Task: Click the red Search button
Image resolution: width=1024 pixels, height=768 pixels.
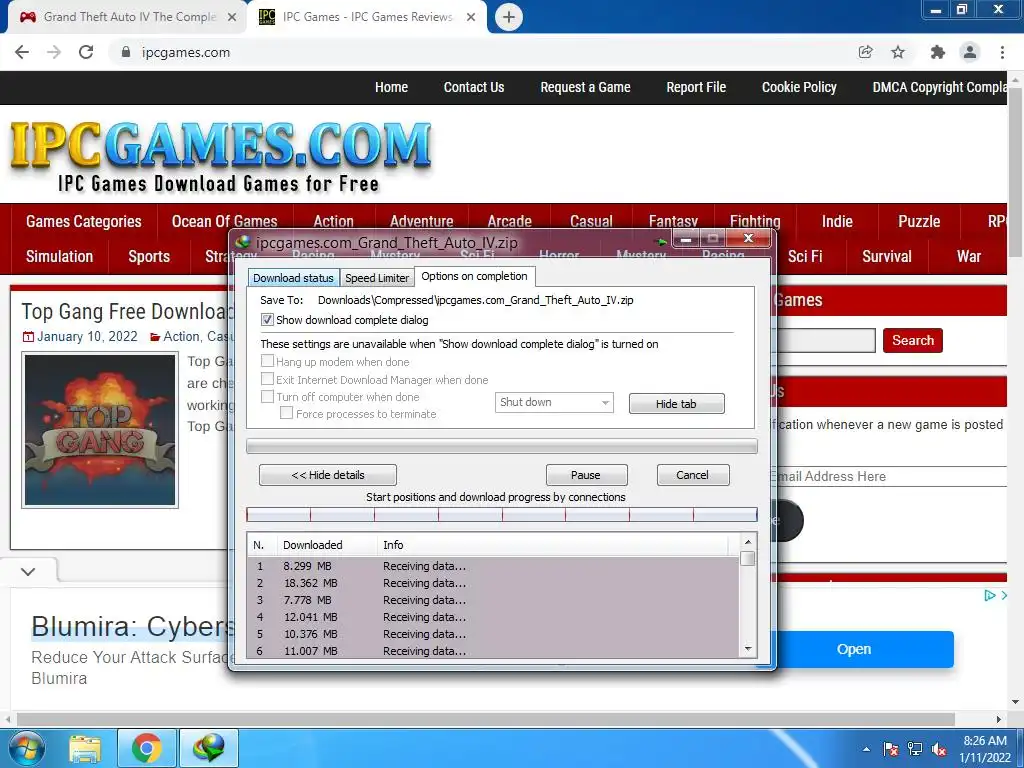Action: [912, 340]
